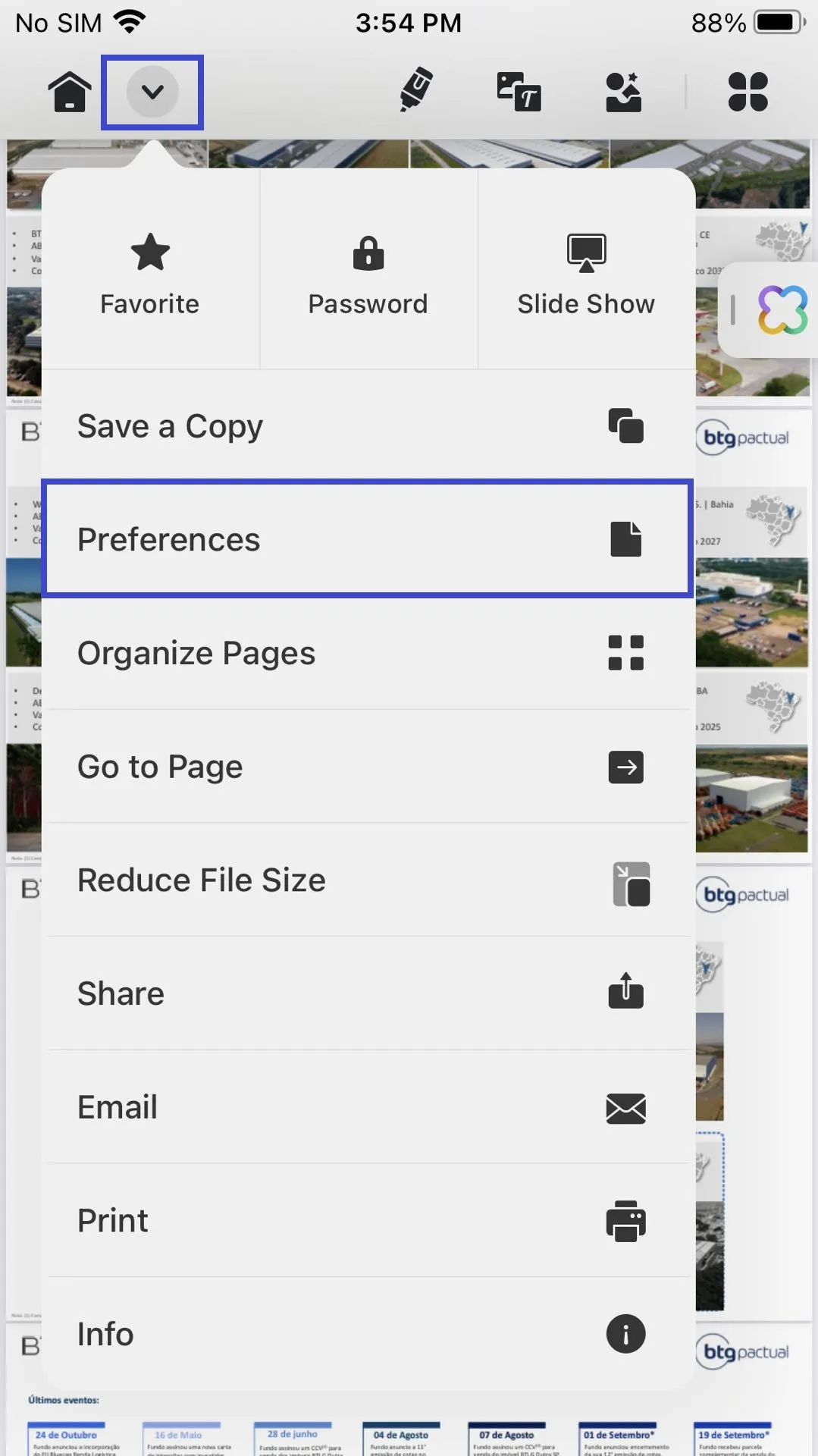Open the stamp and signature tool
The width and height of the screenshot is (818, 1456).
click(624, 92)
